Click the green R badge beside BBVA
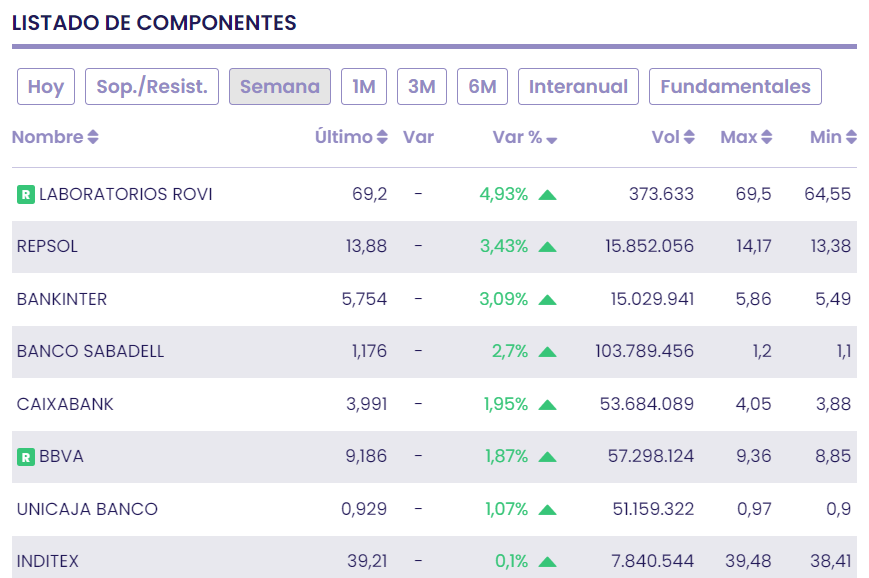This screenshot has height=578, width=869. coord(26,457)
